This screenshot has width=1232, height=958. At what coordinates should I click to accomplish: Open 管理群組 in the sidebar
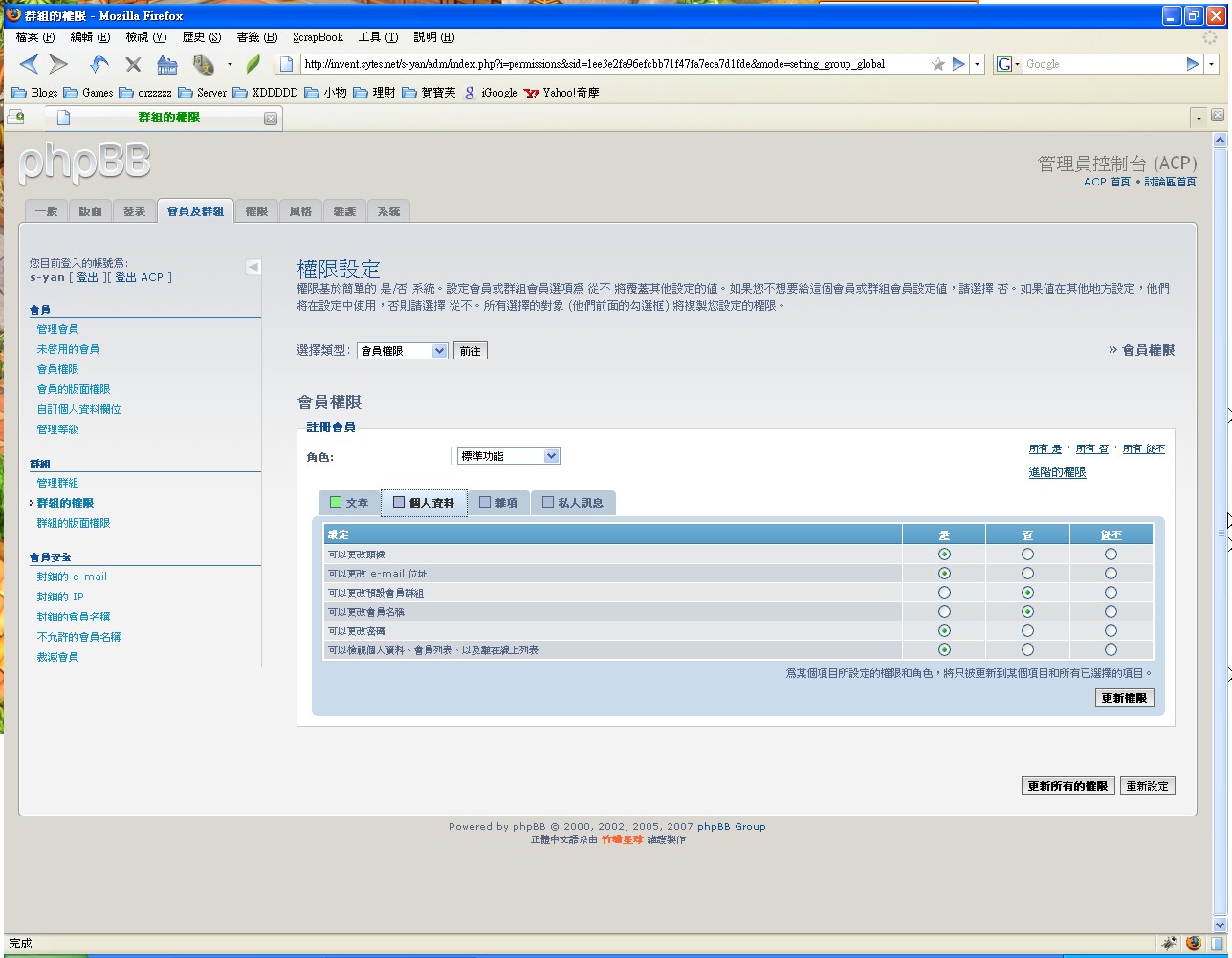(57, 483)
